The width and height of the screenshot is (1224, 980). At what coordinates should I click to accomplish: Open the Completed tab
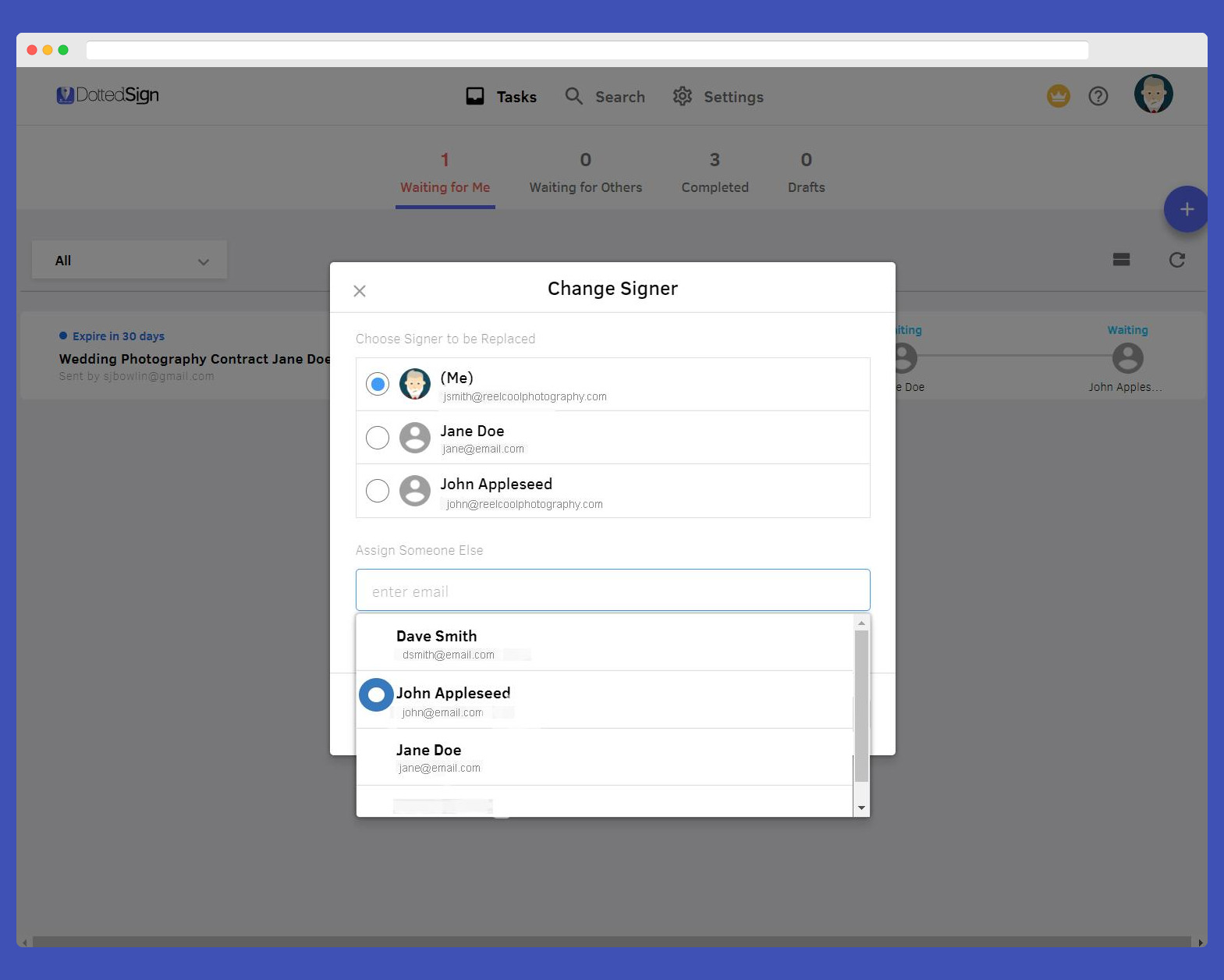coord(715,173)
